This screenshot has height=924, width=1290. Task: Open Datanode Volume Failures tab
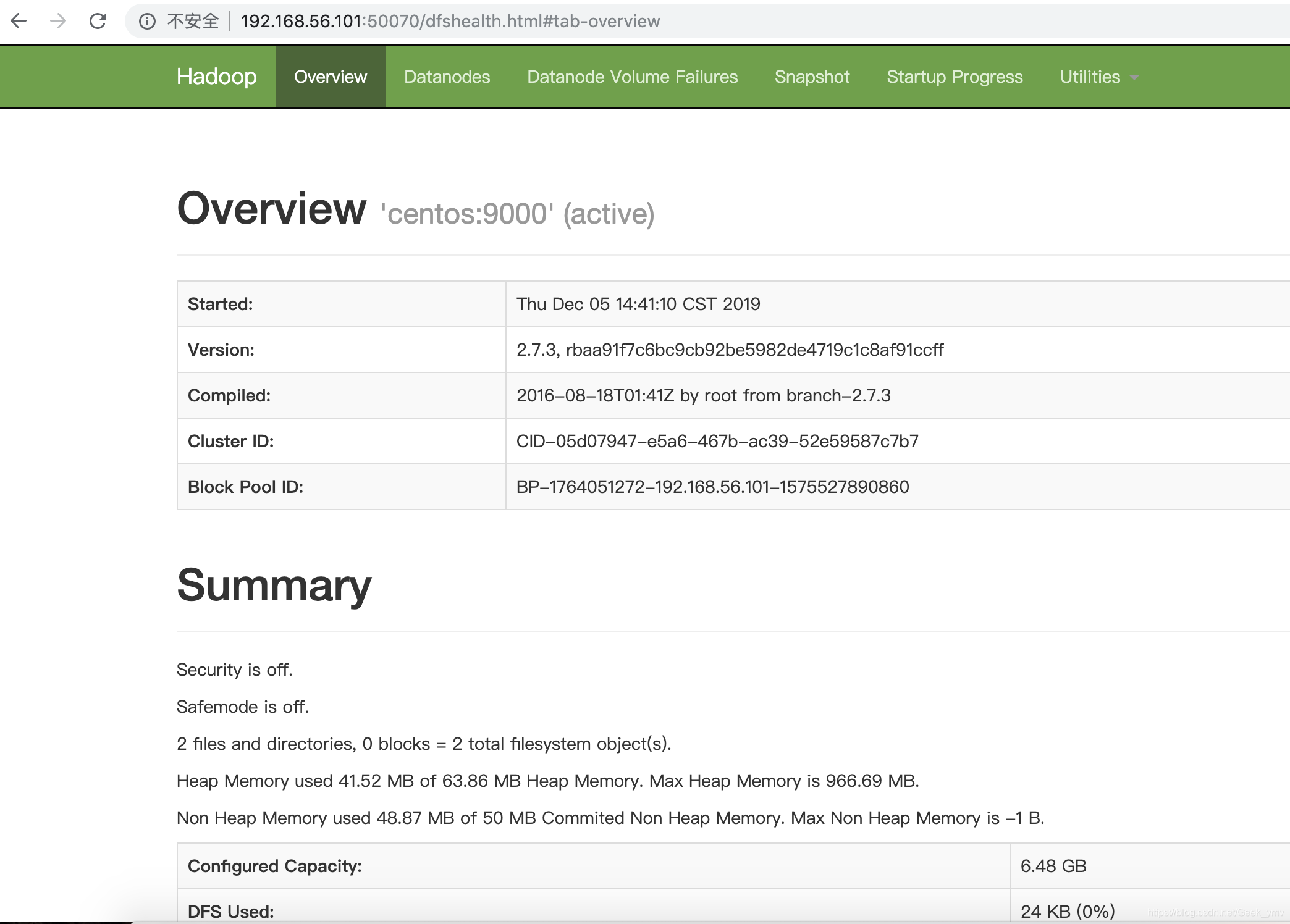point(632,77)
